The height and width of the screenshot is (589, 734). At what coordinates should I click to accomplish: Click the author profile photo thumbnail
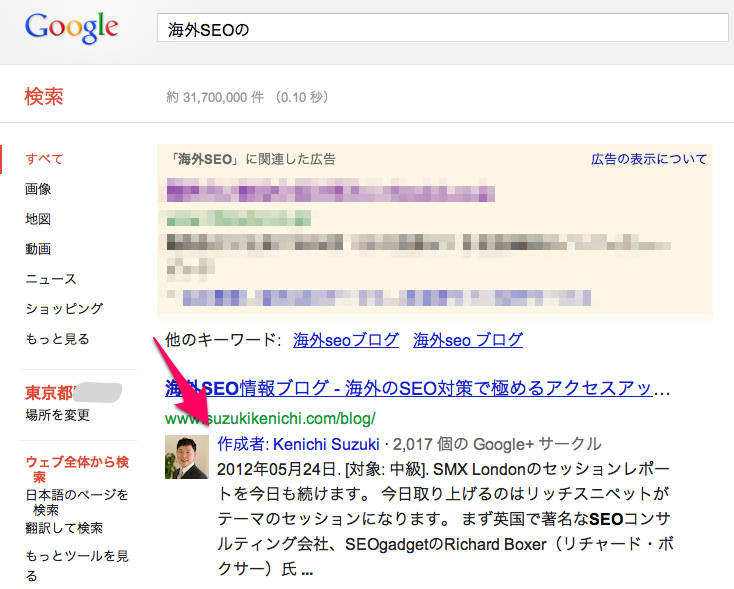[x=187, y=457]
